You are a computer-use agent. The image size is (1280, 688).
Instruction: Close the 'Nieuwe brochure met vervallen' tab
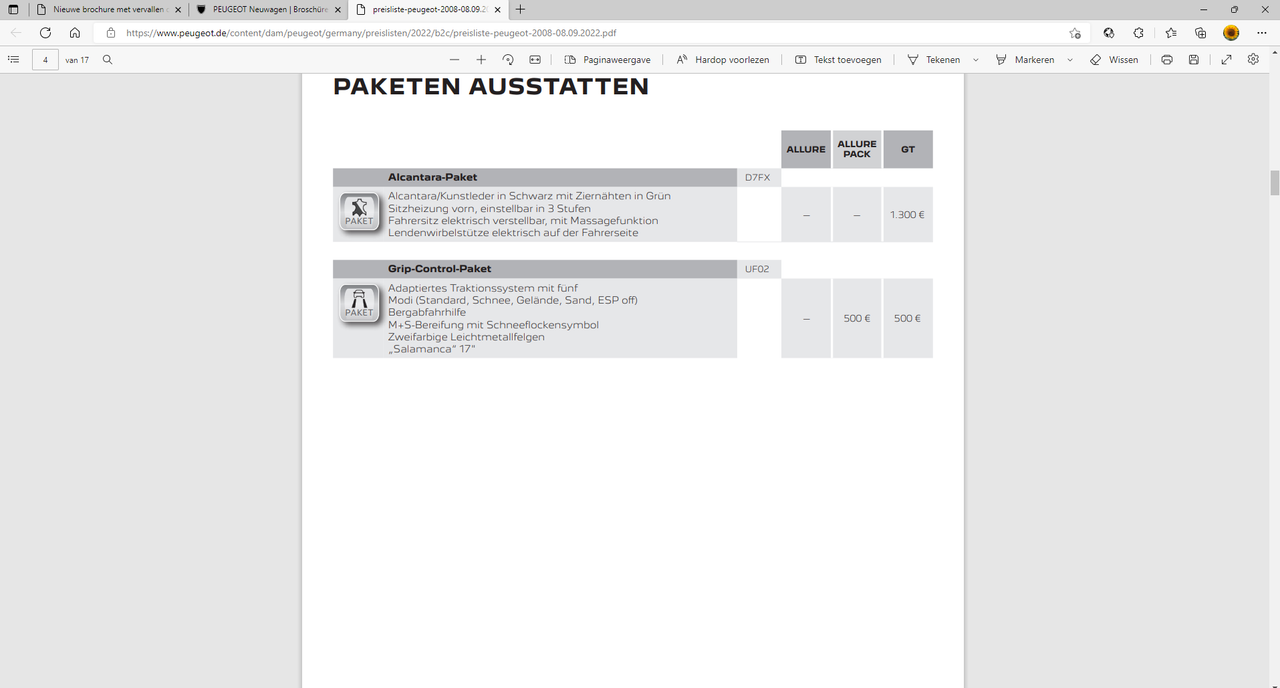(x=176, y=9)
